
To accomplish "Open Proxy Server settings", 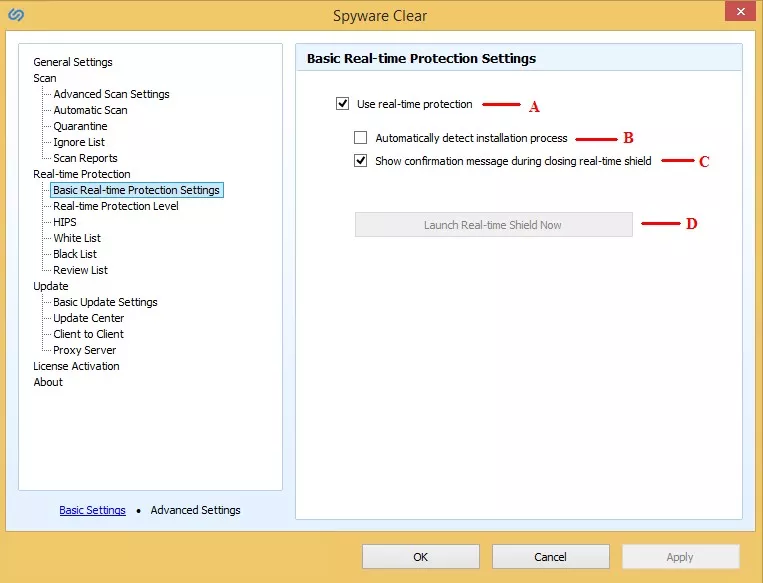I will [85, 350].
